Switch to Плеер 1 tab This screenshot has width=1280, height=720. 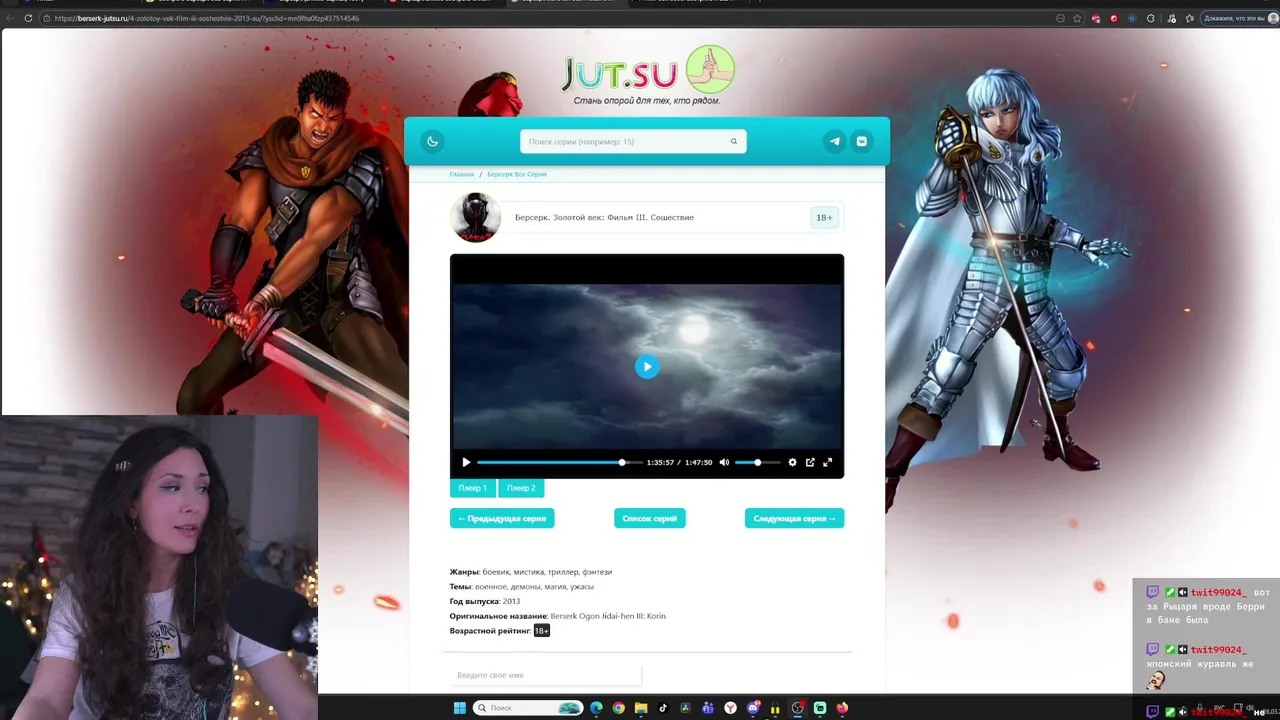tap(473, 488)
